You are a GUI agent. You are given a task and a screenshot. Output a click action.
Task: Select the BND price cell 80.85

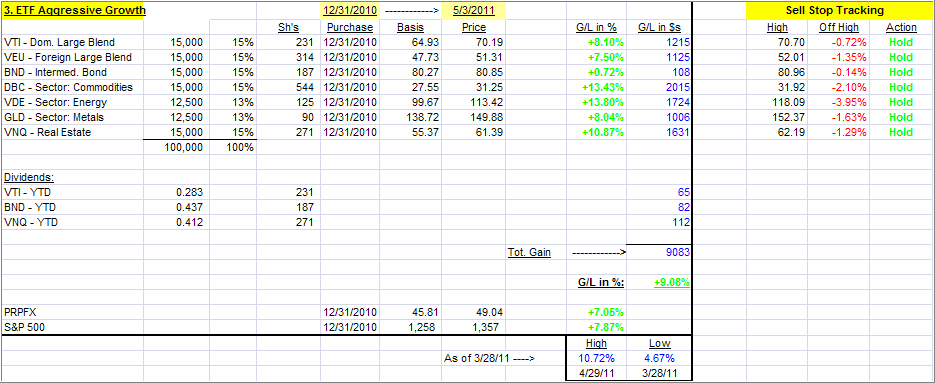click(474, 72)
